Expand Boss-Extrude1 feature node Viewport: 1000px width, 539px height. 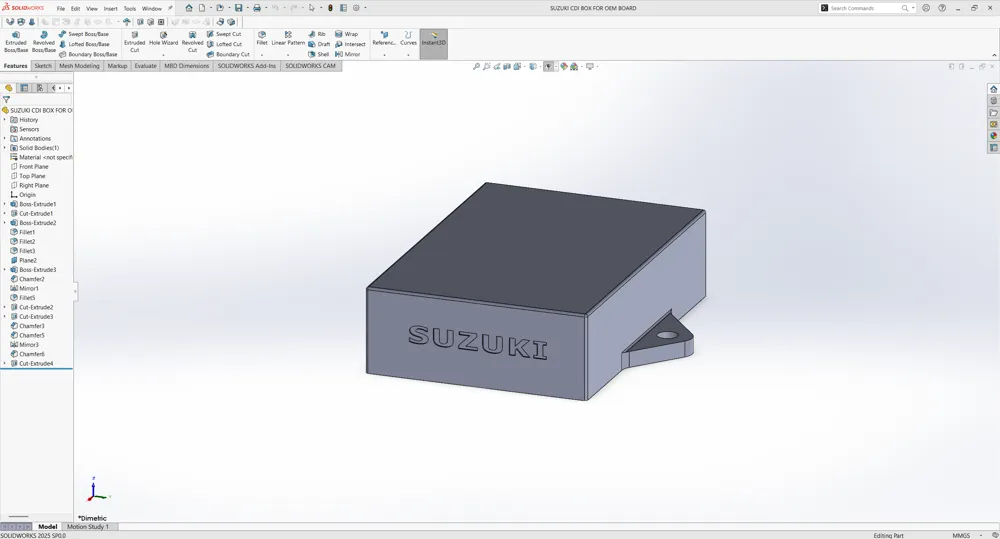tap(4, 204)
